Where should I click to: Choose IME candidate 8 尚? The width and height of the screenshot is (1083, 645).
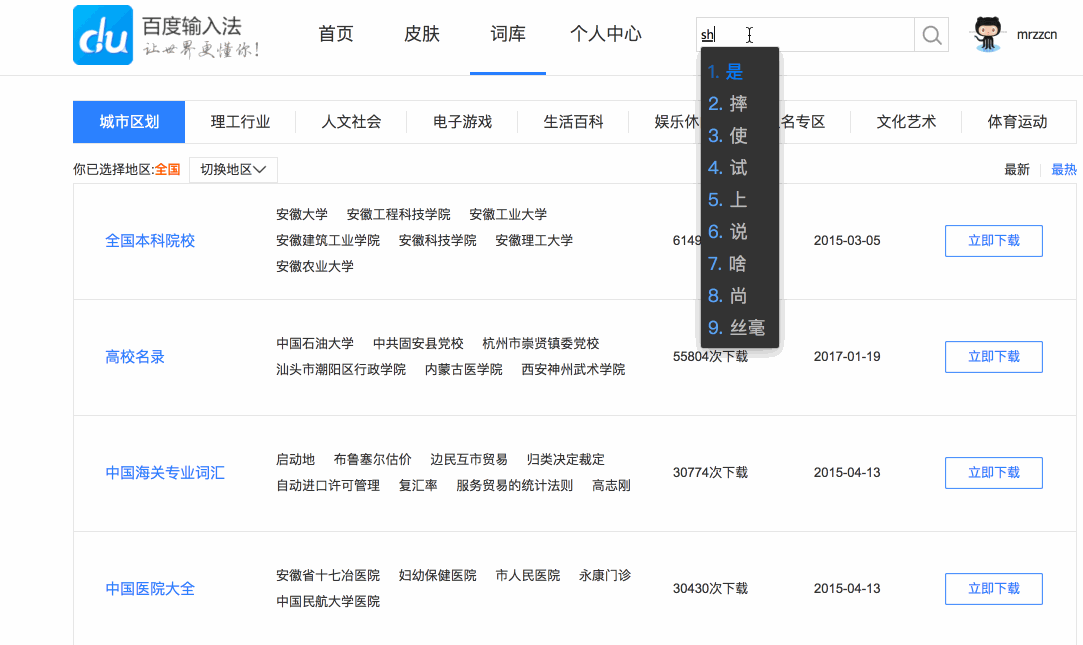tap(740, 296)
